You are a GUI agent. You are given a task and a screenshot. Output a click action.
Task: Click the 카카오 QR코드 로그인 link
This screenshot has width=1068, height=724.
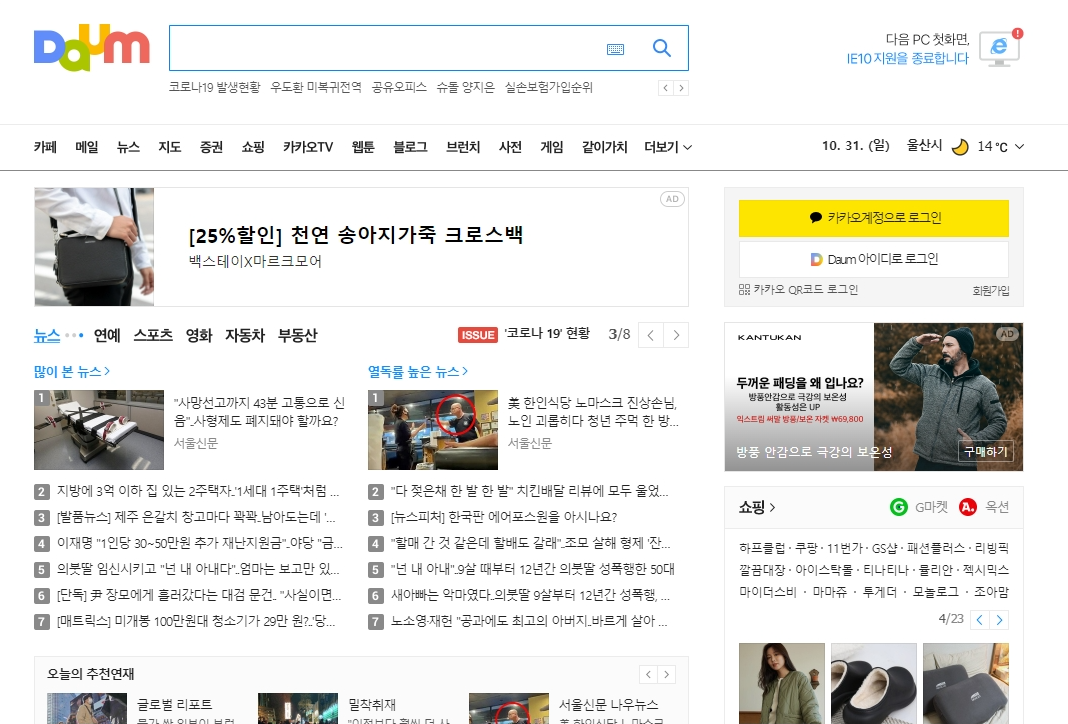coord(806,289)
